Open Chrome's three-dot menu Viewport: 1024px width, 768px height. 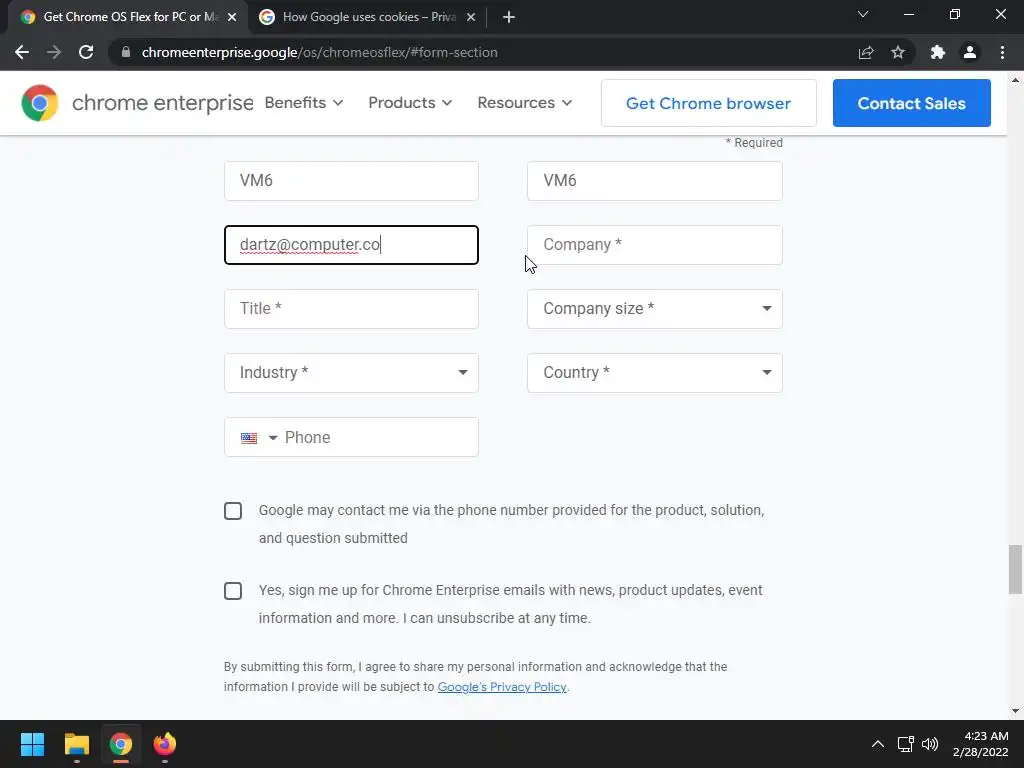(1002, 52)
